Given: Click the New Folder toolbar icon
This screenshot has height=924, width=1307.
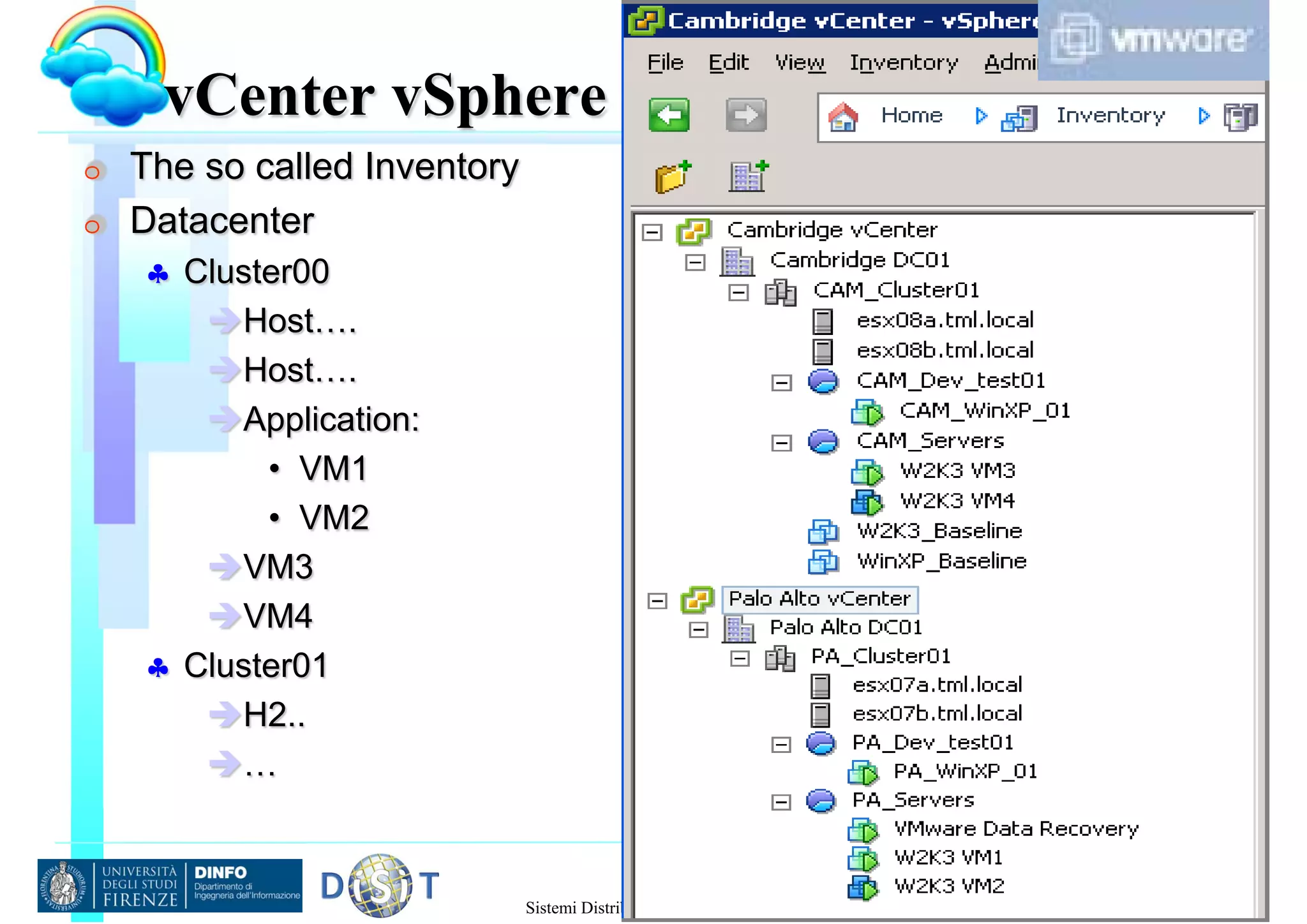Looking at the screenshot, I should (x=673, y=176).
